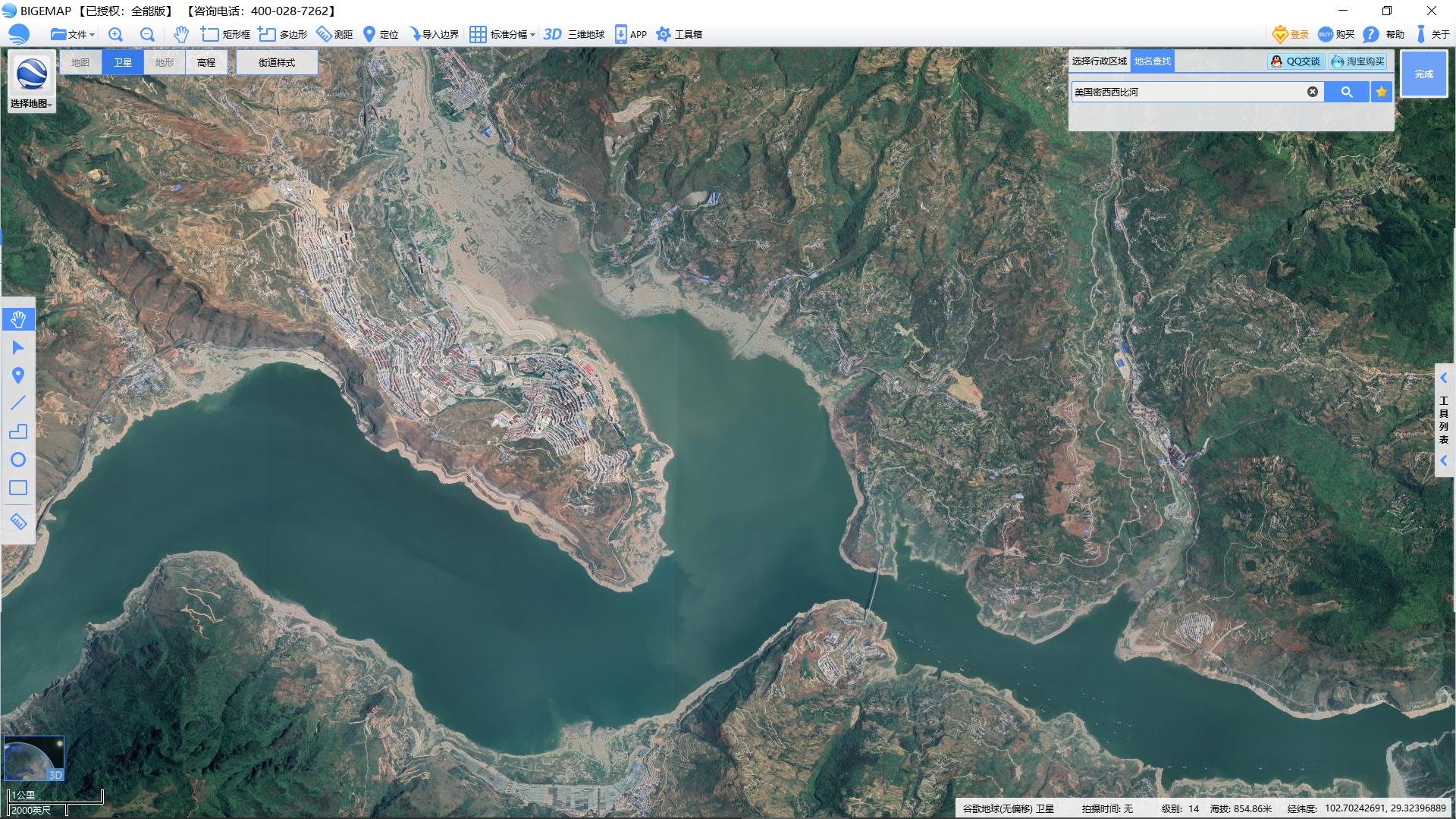The image size is (1456, 819).
Task: Switch map layer to 地形 terrain mode
Action: [165, 62]
